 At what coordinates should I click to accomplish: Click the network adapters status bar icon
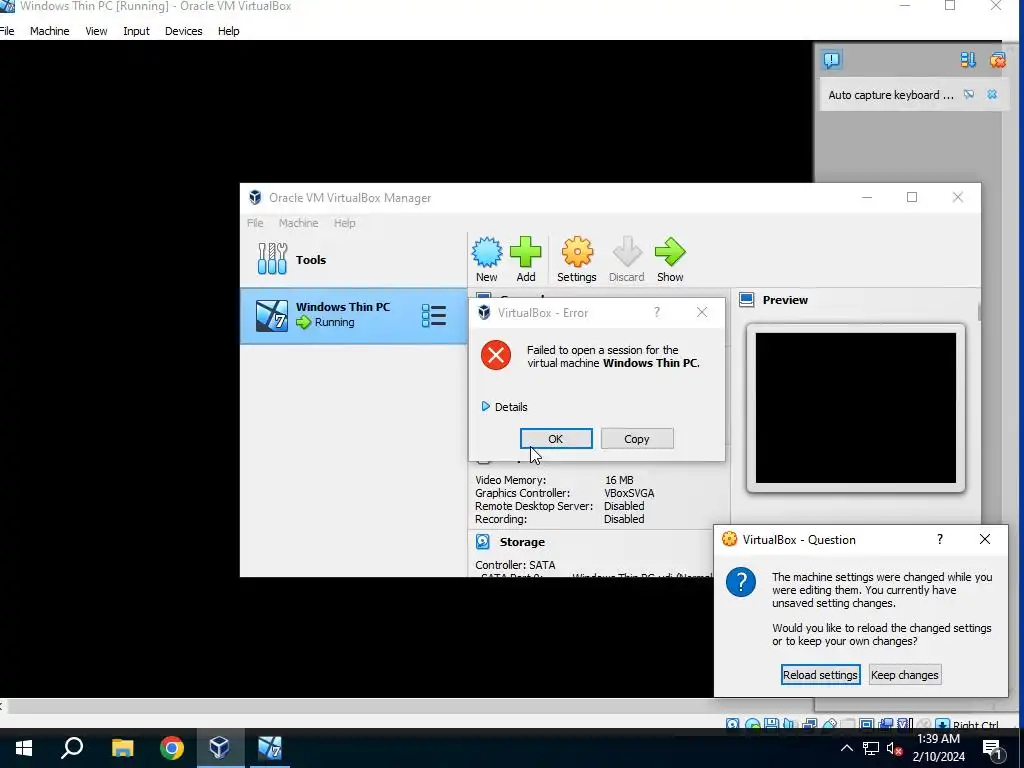coord(810,724)
